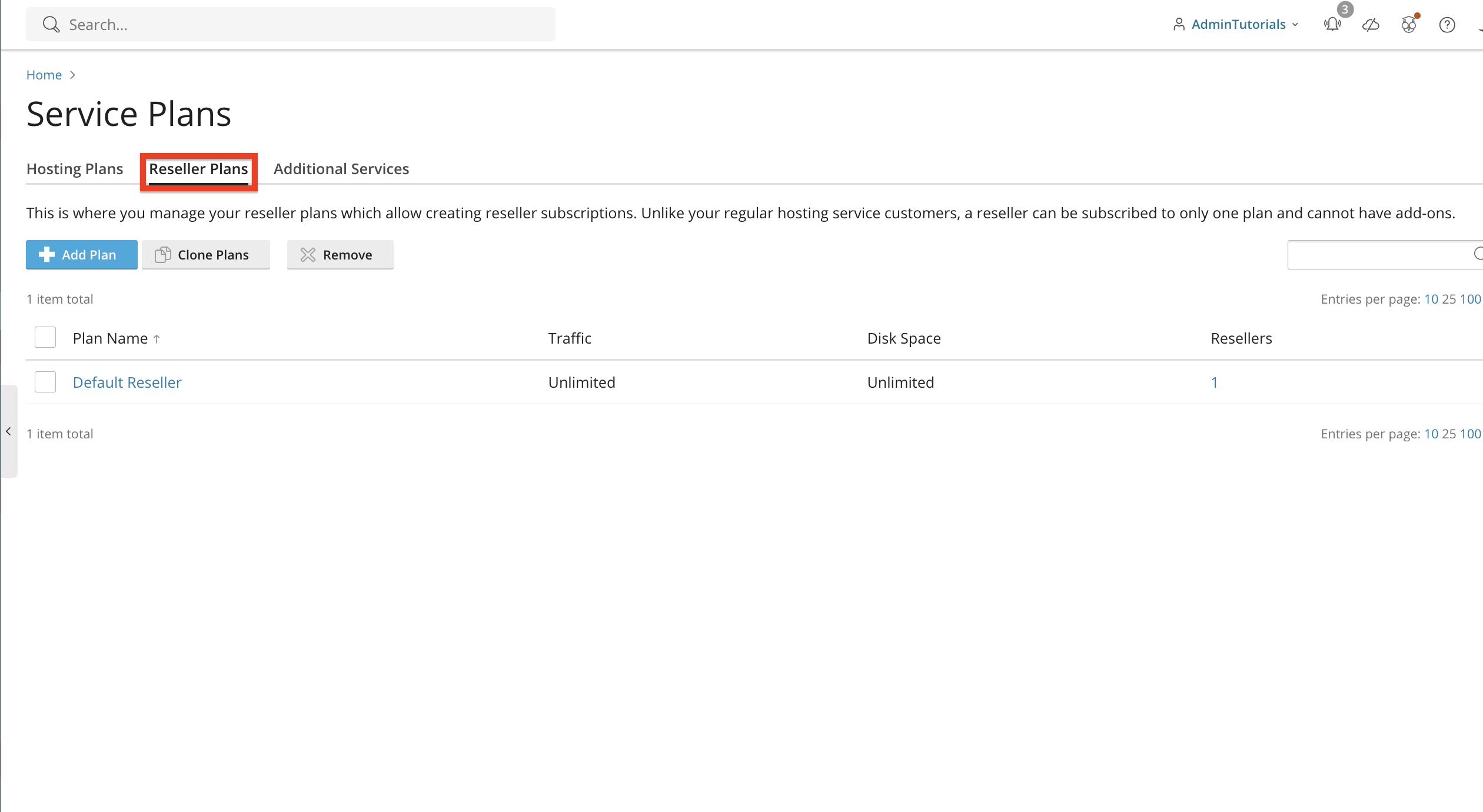Click the Service Plans page heading
Viewport: 1483px width, 812px height.
[x=129, y=114]
